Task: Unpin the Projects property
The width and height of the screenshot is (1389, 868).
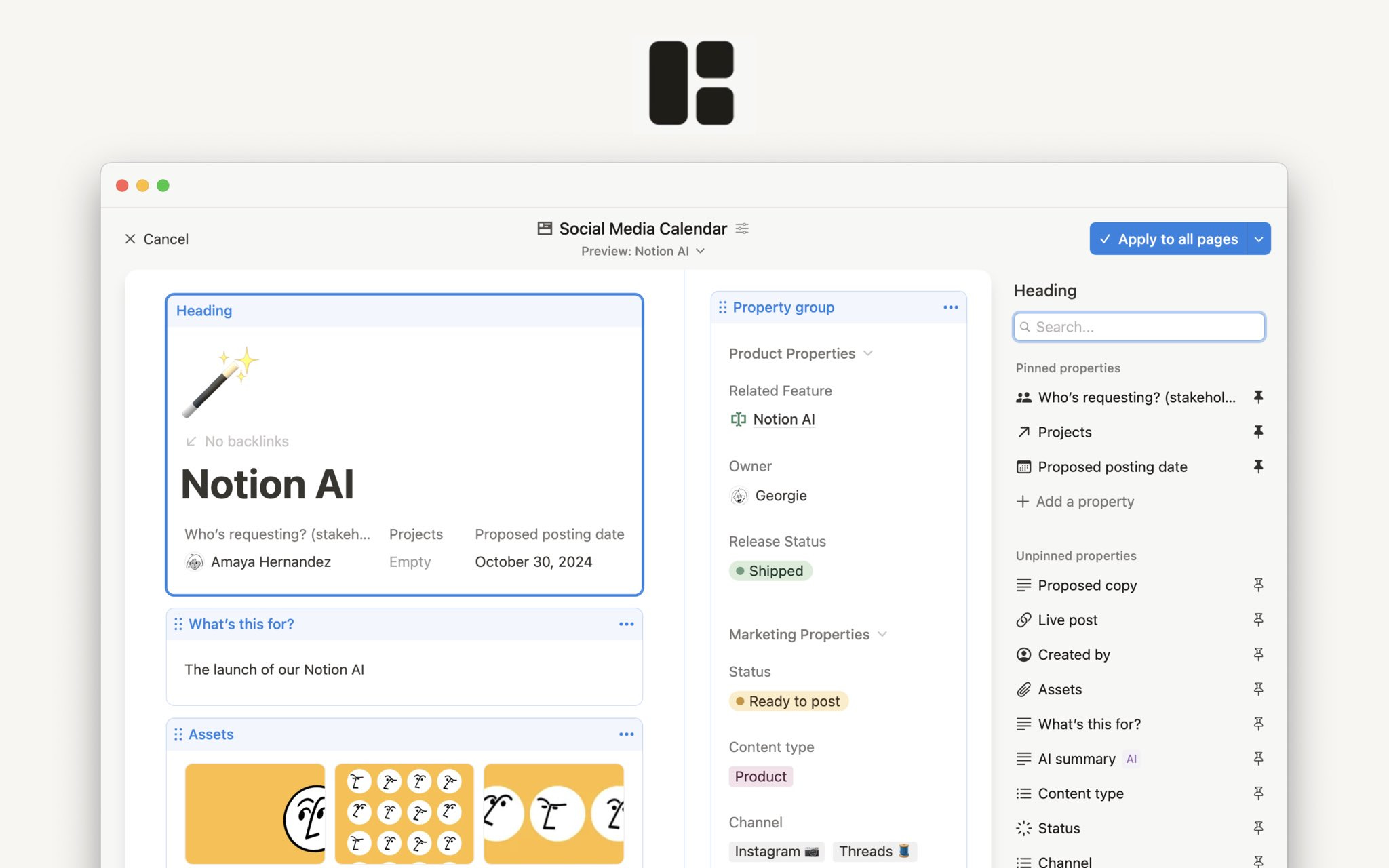Action: [1258, 432]
